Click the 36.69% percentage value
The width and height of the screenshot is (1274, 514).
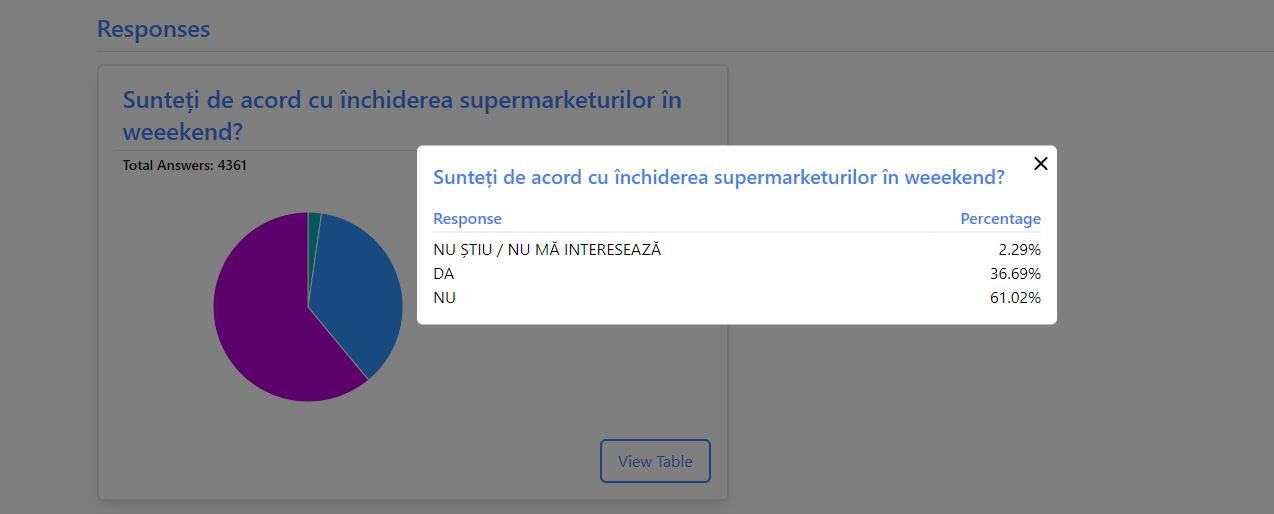point(1015,274)
